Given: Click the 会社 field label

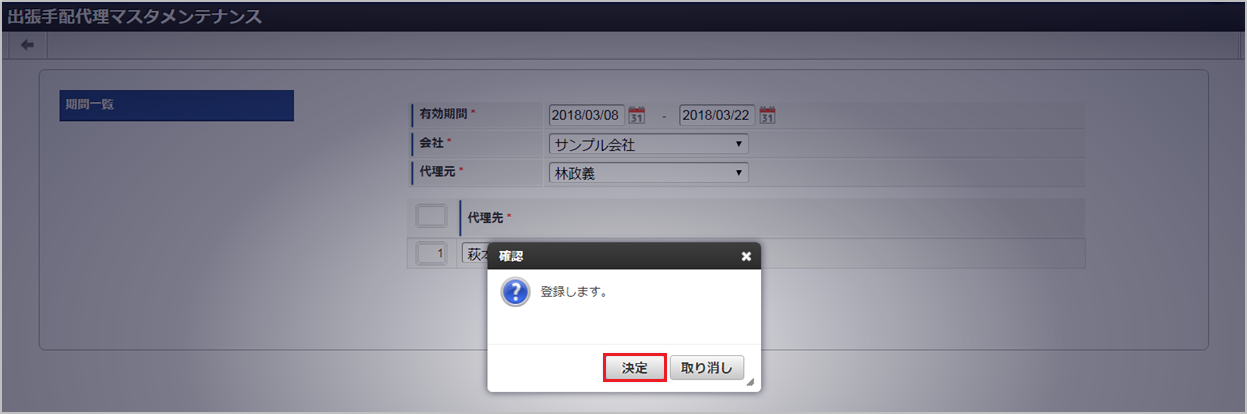Looking at the screenshot, I should 432,143.
